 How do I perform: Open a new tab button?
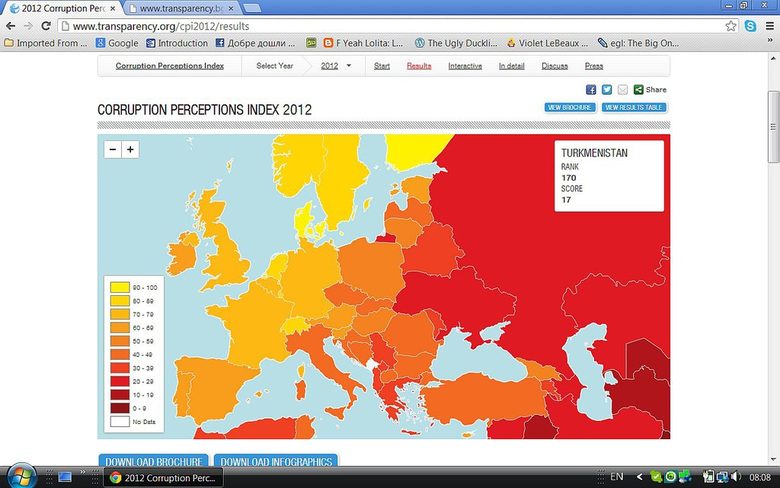tap(253, 8)
